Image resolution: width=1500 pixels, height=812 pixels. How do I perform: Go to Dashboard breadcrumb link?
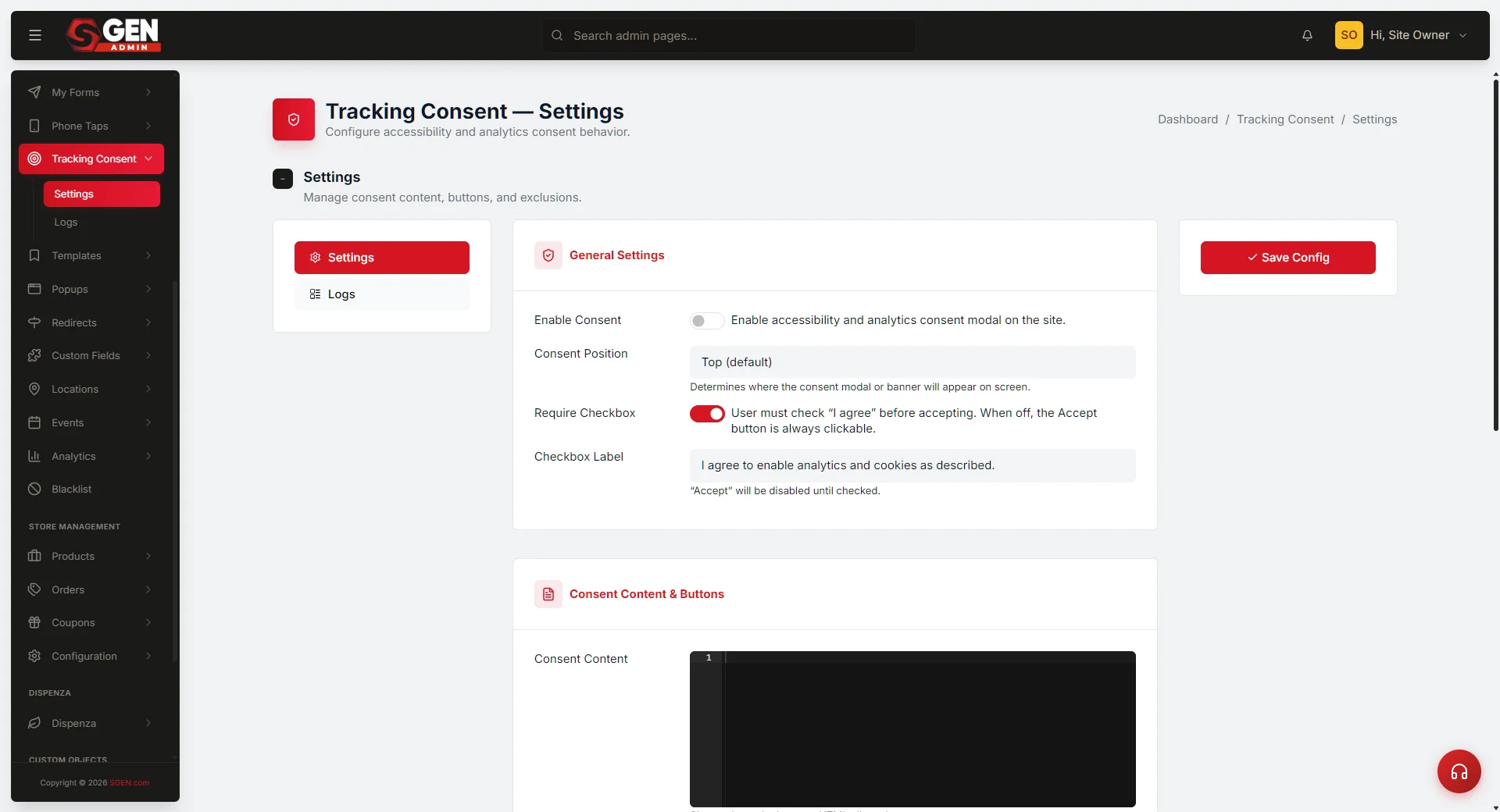tap(1187, 119)
